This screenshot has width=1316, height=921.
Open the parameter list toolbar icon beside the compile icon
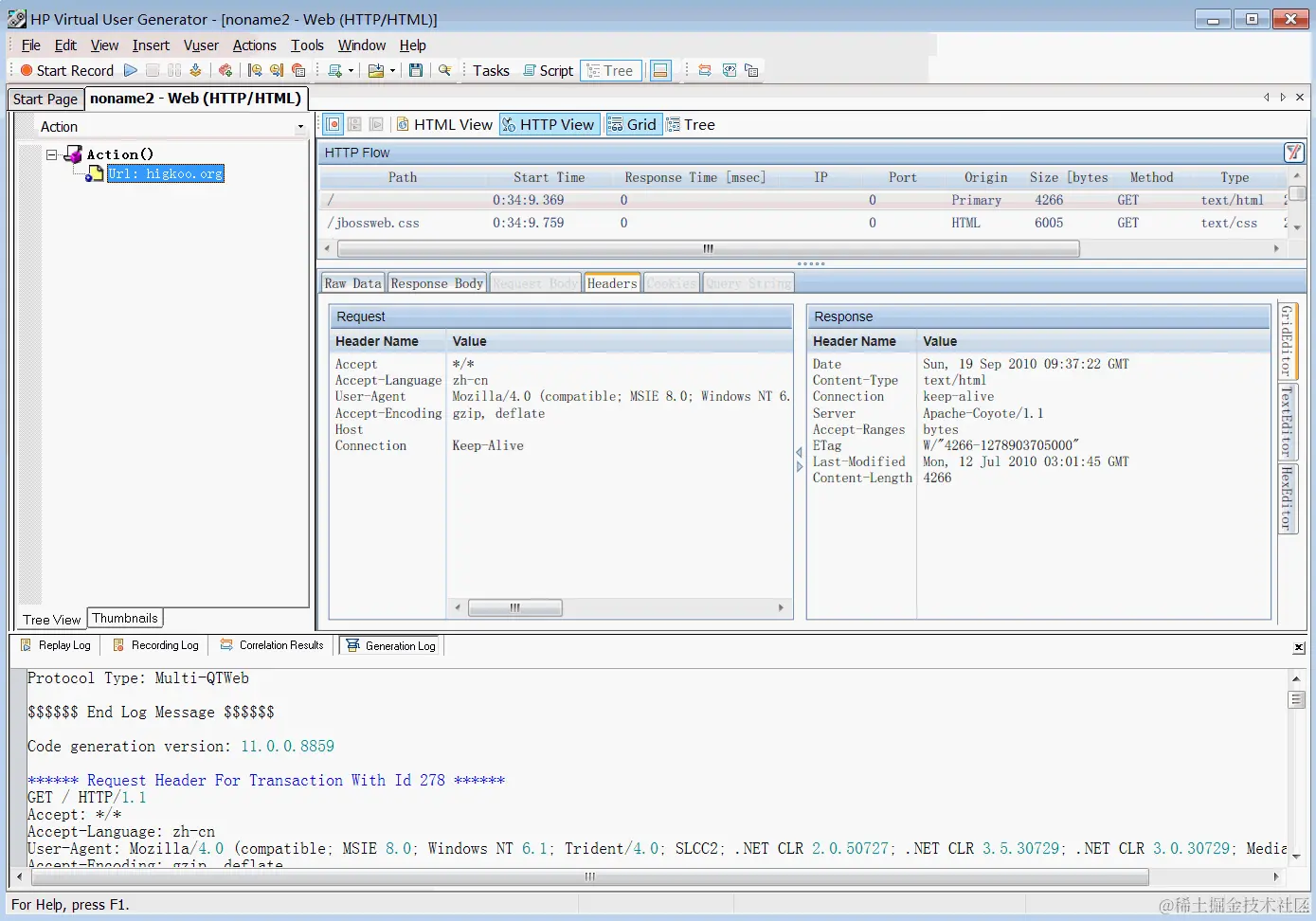click(225, 70)
